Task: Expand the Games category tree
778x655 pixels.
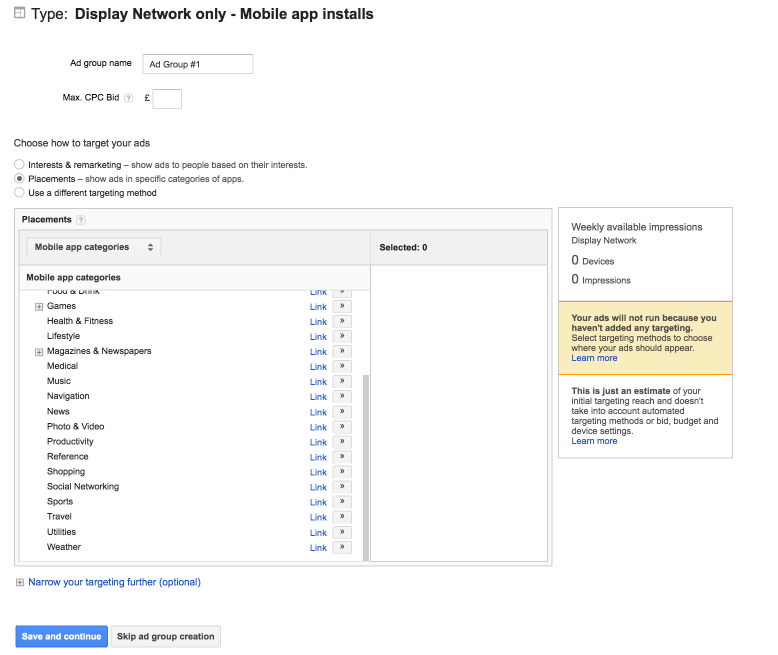Action: (39, 307)
